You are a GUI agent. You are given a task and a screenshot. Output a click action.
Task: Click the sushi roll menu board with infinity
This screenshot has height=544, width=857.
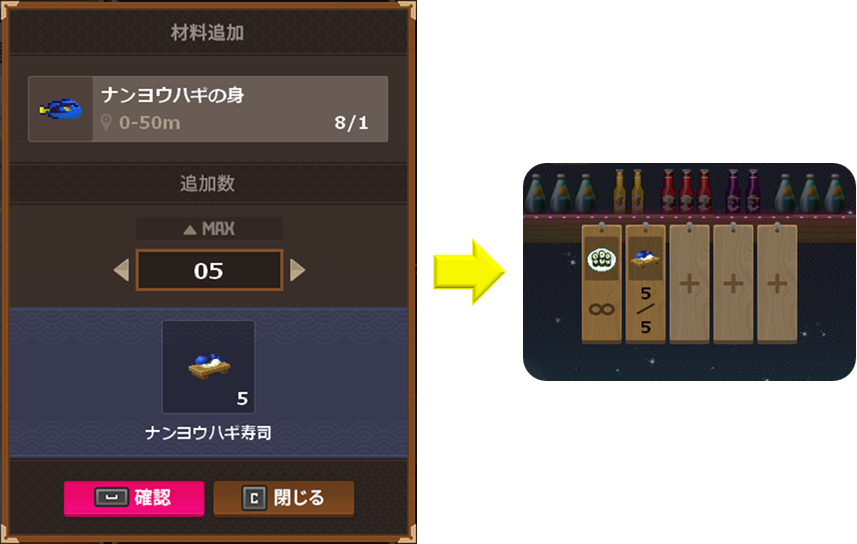(602, 284)
